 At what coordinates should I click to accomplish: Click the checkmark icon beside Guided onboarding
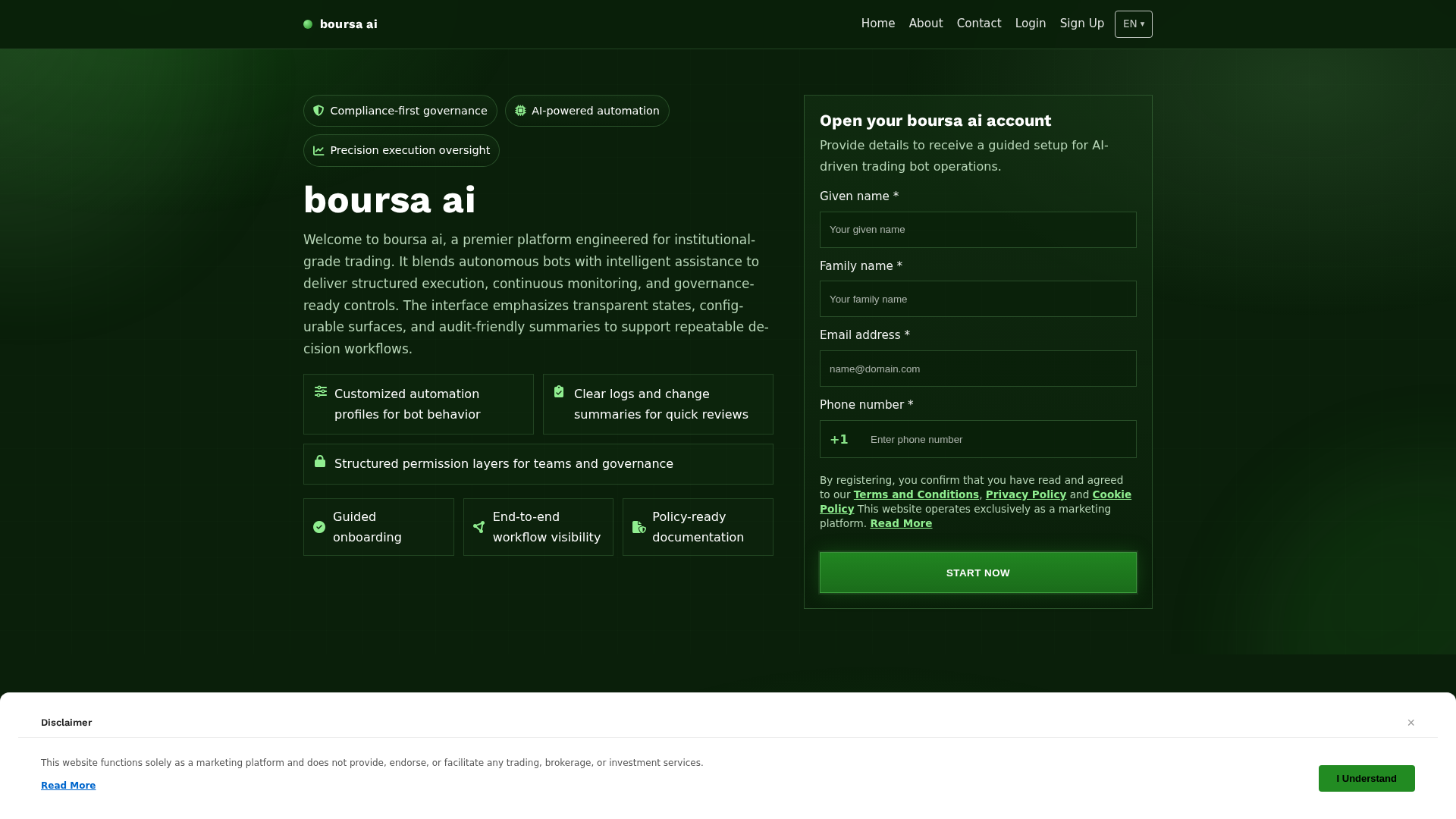319,527
